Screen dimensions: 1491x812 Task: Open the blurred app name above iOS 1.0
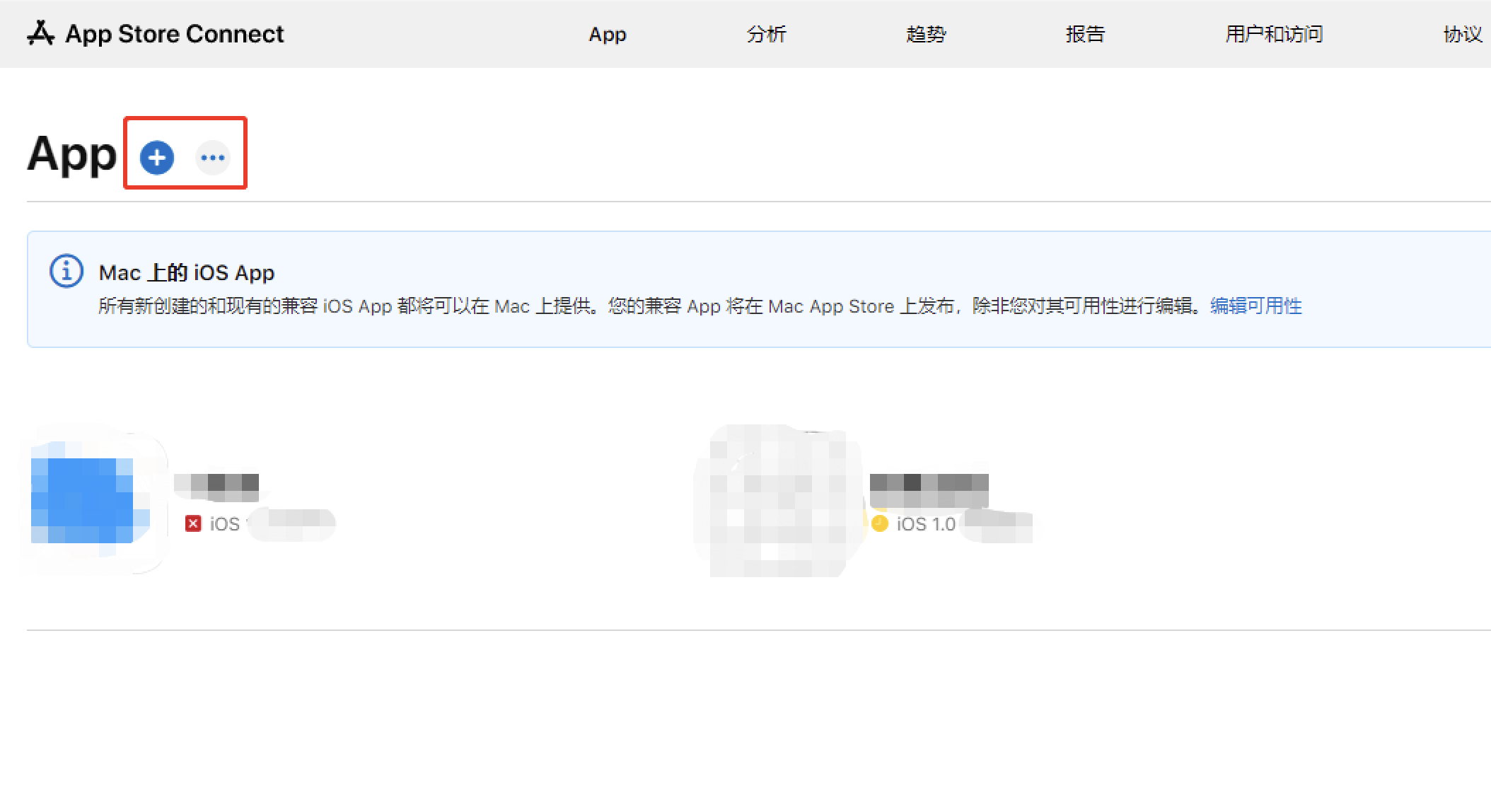(929, 490)
